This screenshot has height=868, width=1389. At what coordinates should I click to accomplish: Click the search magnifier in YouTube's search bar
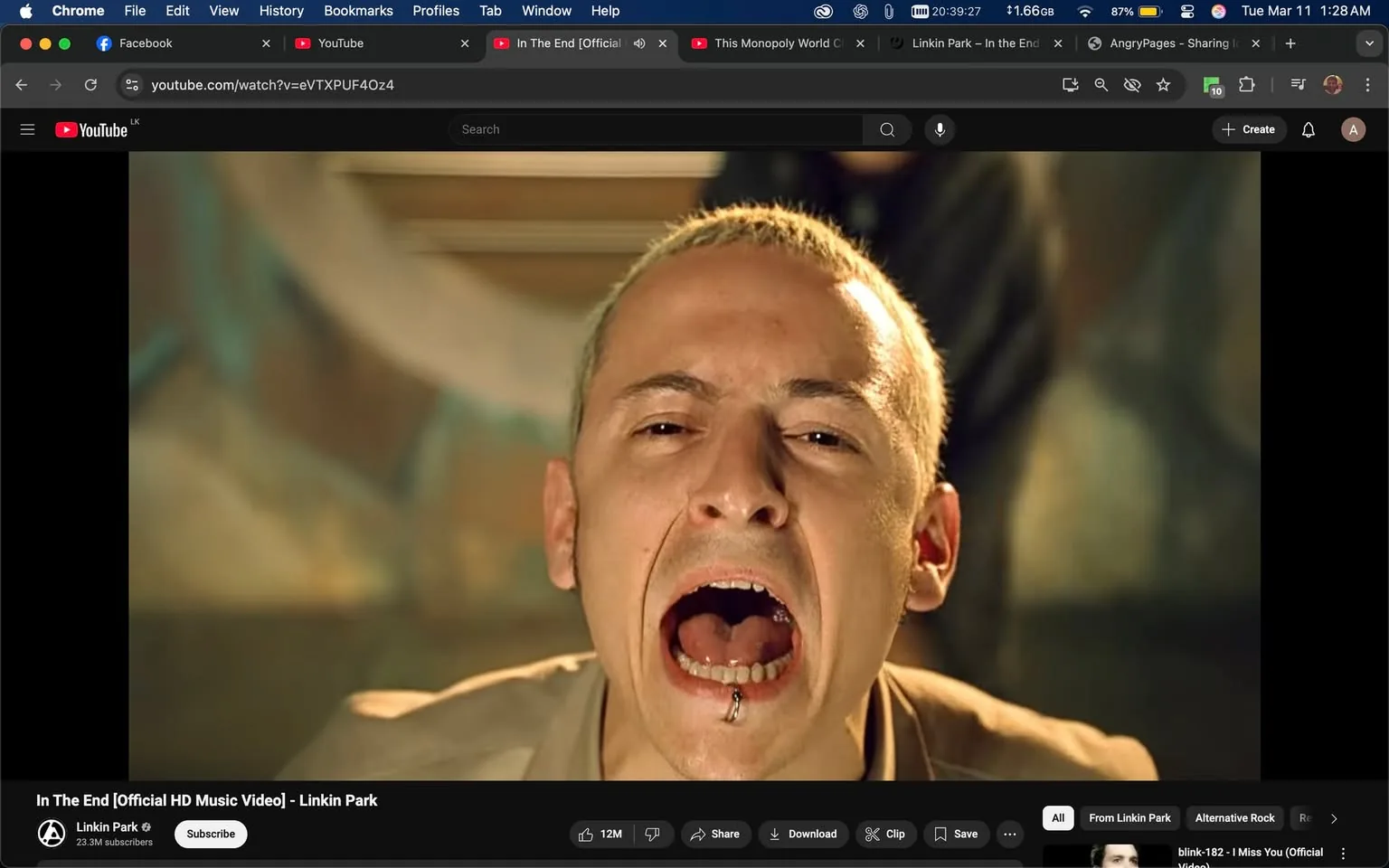(x=886, y=129)
